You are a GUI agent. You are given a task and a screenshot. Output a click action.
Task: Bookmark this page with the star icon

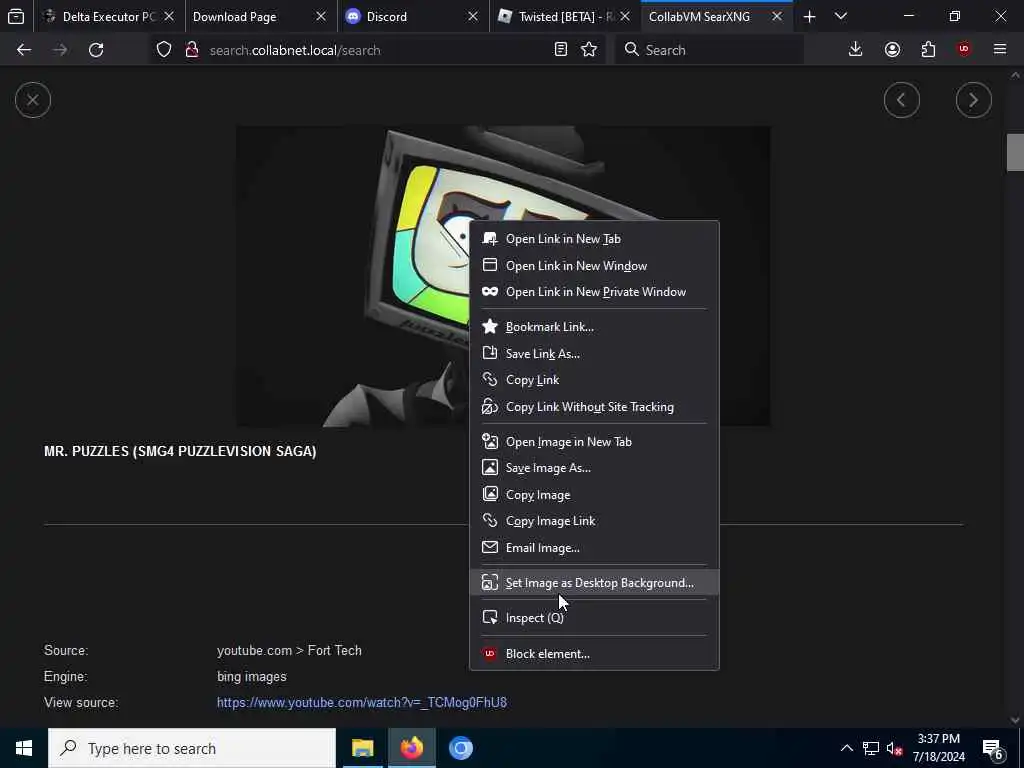point(589,50)
